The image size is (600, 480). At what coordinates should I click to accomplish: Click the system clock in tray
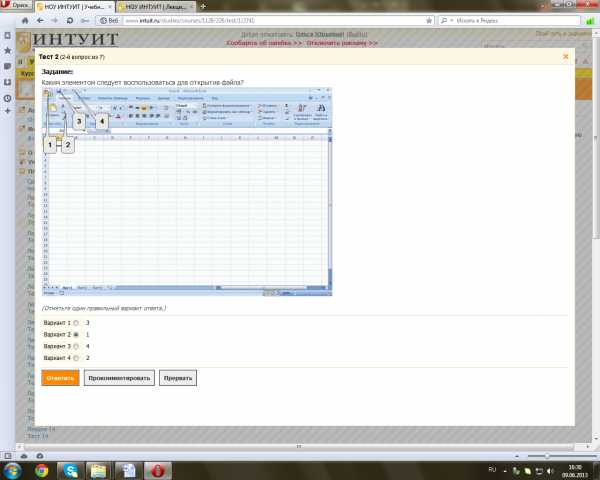tap(575, 471)
